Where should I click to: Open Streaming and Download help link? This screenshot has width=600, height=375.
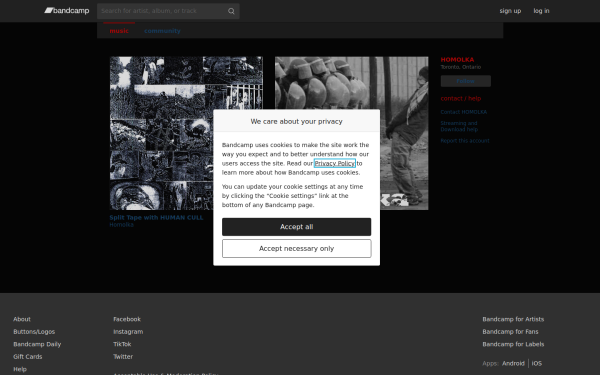[x=459, y=126]
